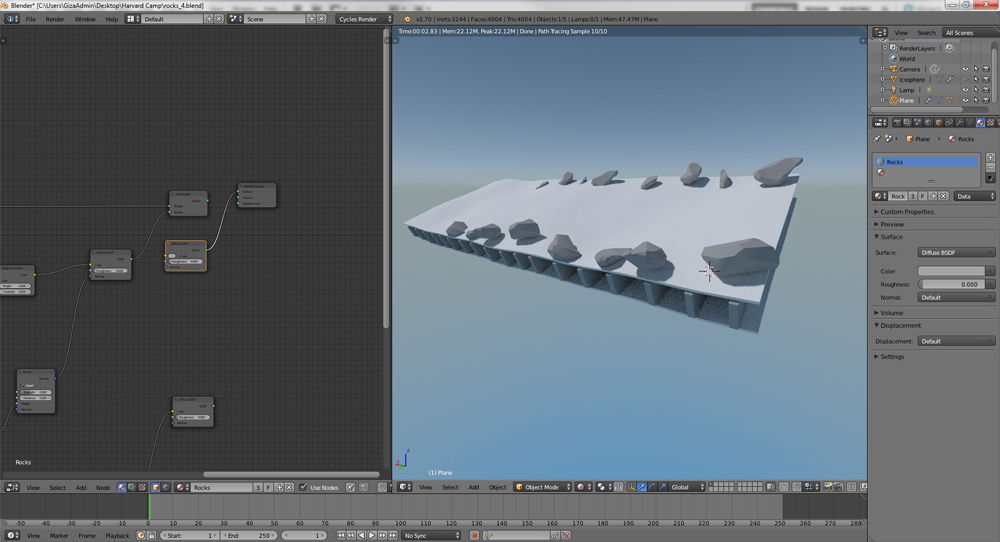
Task: Open the constraints properties tab (chain icon)
Action: click(x=949, y=122)
